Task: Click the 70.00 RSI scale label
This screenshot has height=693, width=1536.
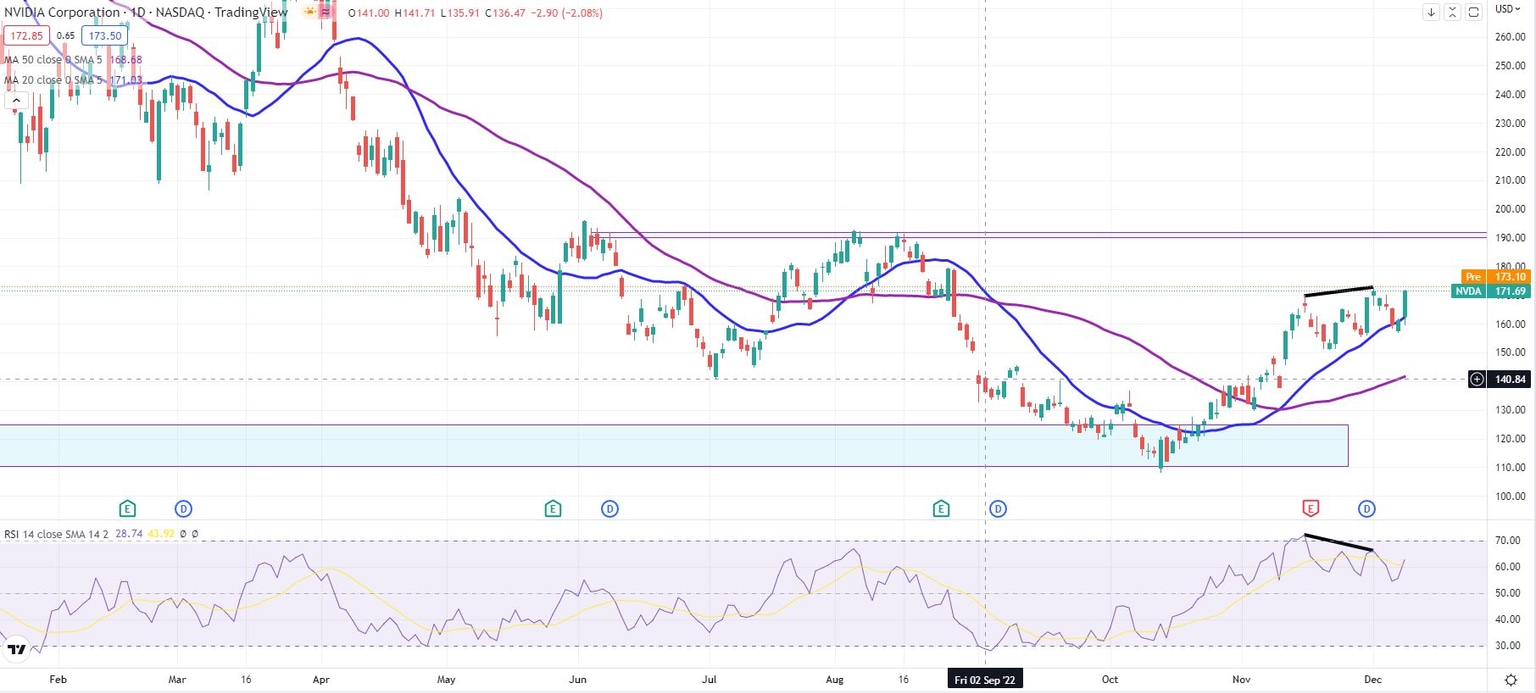Action: 1508,541
